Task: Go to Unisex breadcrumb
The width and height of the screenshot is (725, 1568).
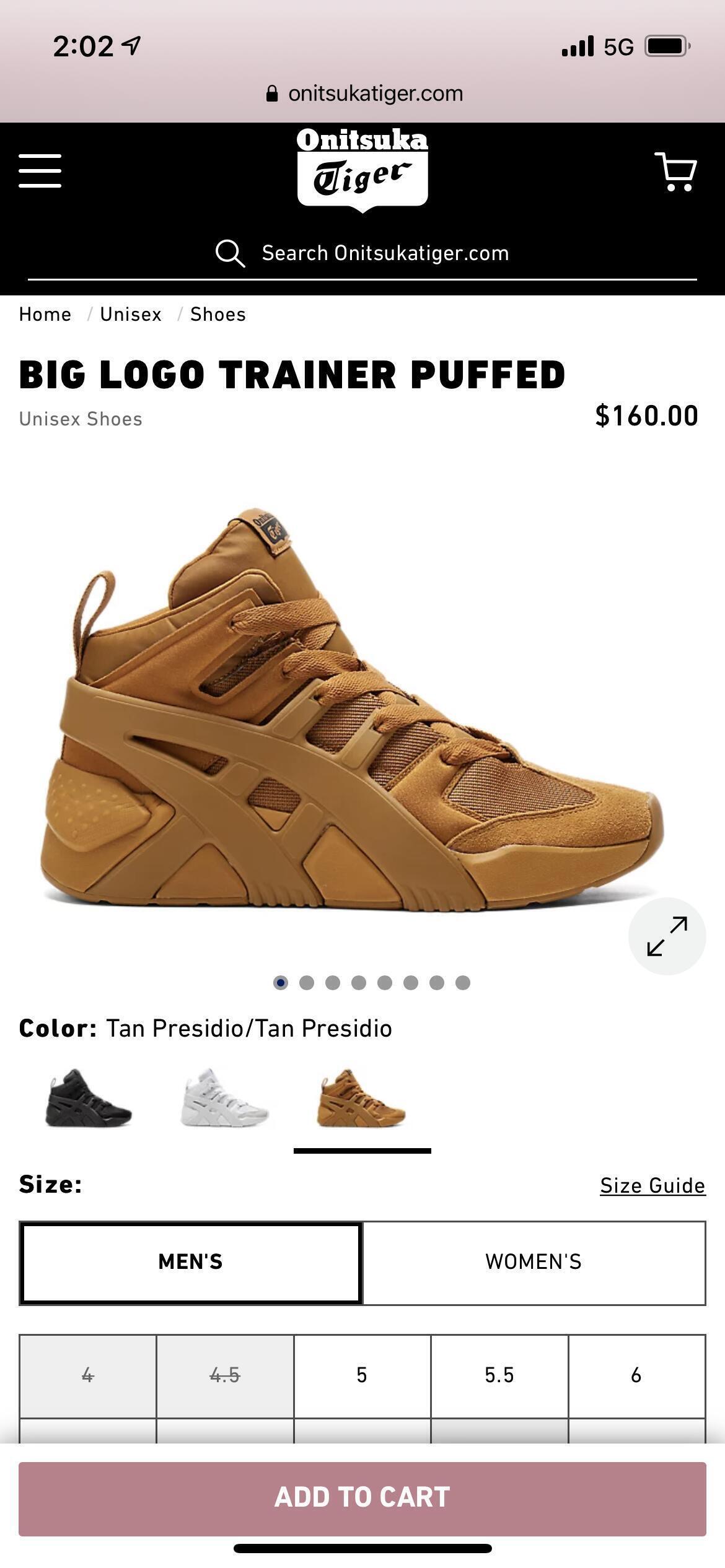Action: tap(131, 315)
